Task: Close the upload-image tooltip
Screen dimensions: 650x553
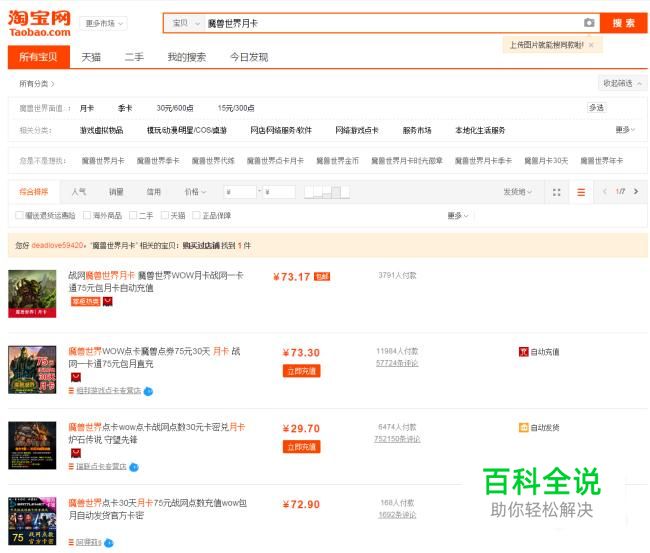Action: click(591, 45)
